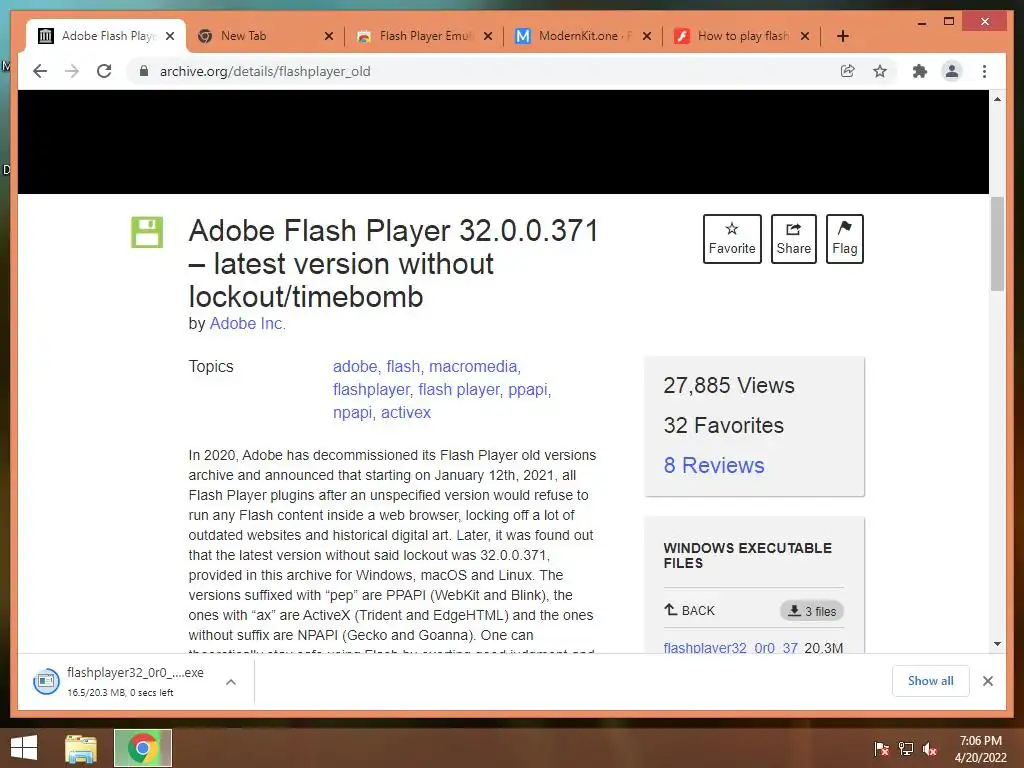Open the taskbar clock and date

click(x=980, y=749)
